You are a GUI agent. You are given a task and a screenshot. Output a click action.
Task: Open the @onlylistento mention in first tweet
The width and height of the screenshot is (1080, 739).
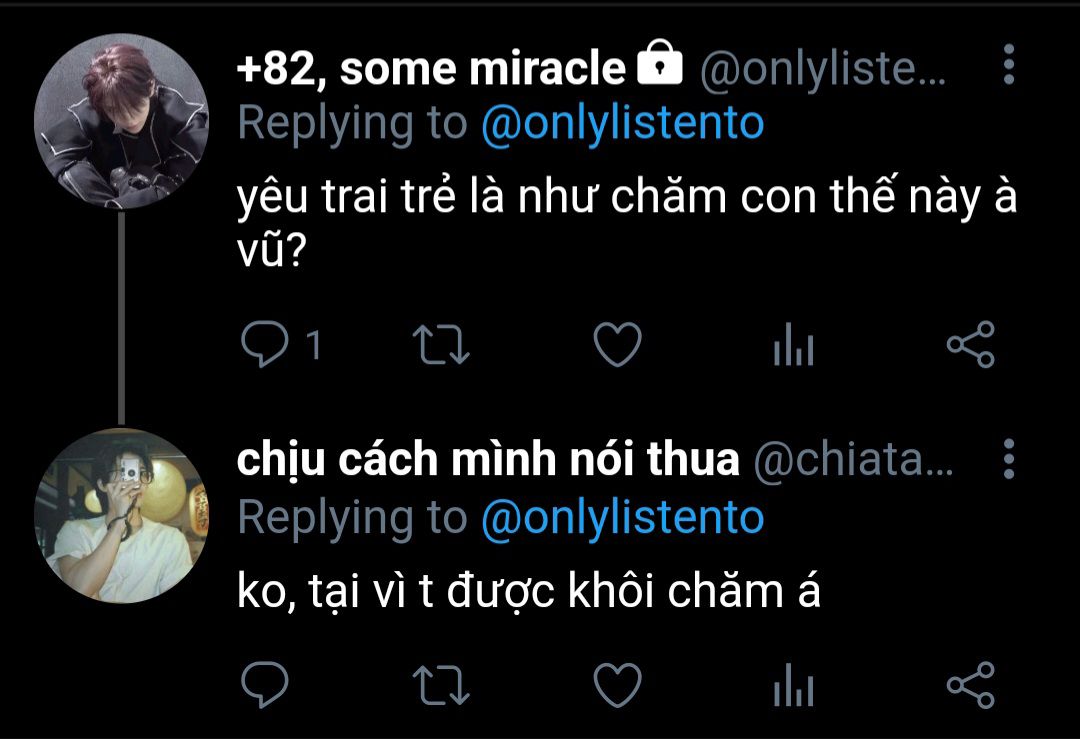[x=623, y=124]
